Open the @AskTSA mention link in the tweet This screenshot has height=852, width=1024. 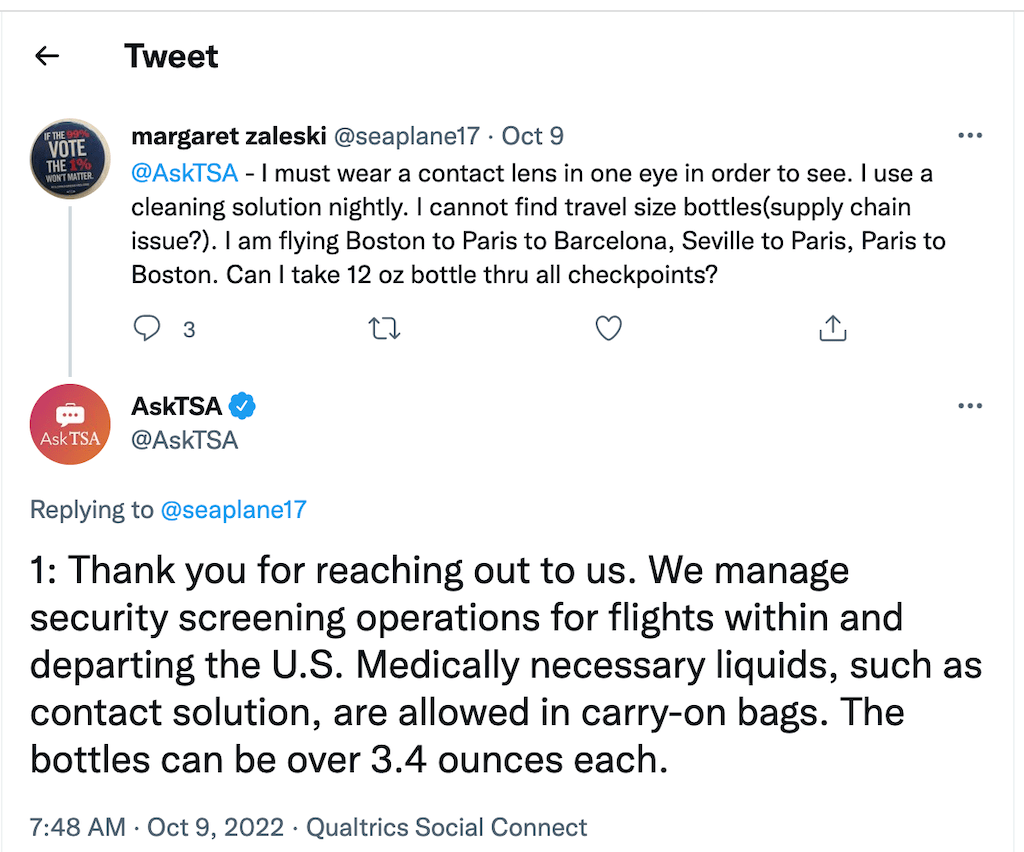point(184,172)
